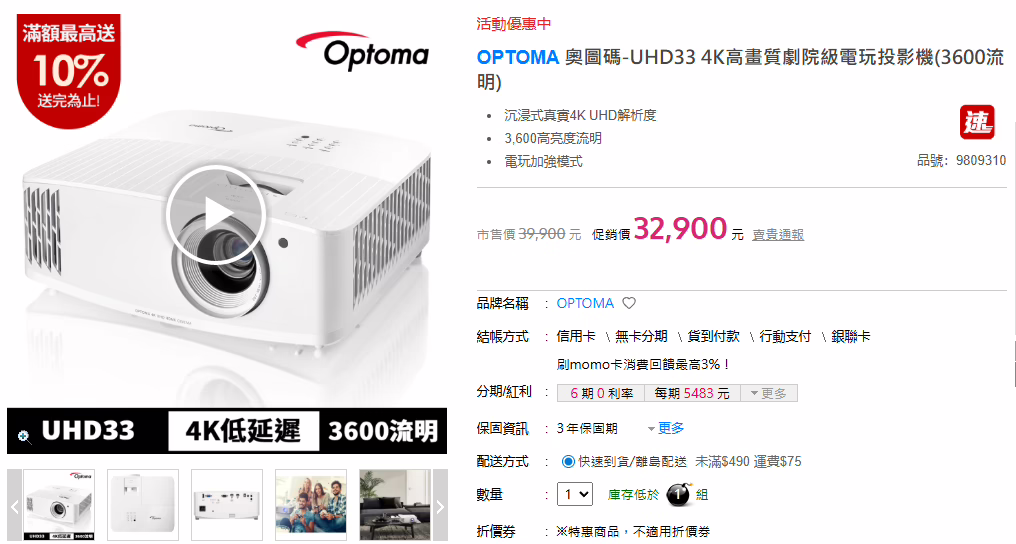Open the quantity dropdown
This screenshot has height=544, width=1016.
pos(575,495)
